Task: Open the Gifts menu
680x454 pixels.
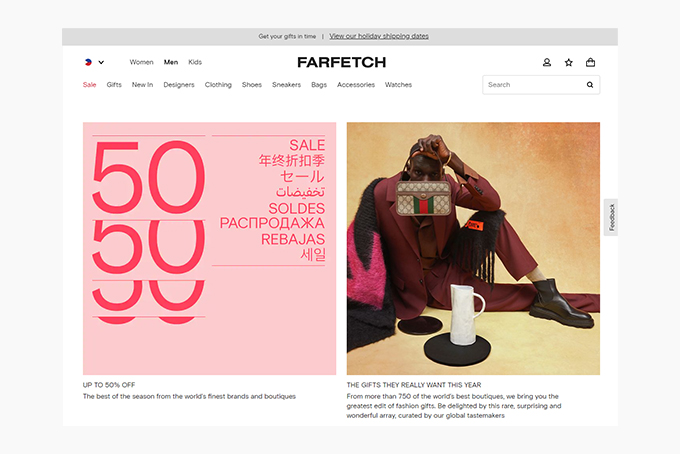Action: click(x=114, y=85)
